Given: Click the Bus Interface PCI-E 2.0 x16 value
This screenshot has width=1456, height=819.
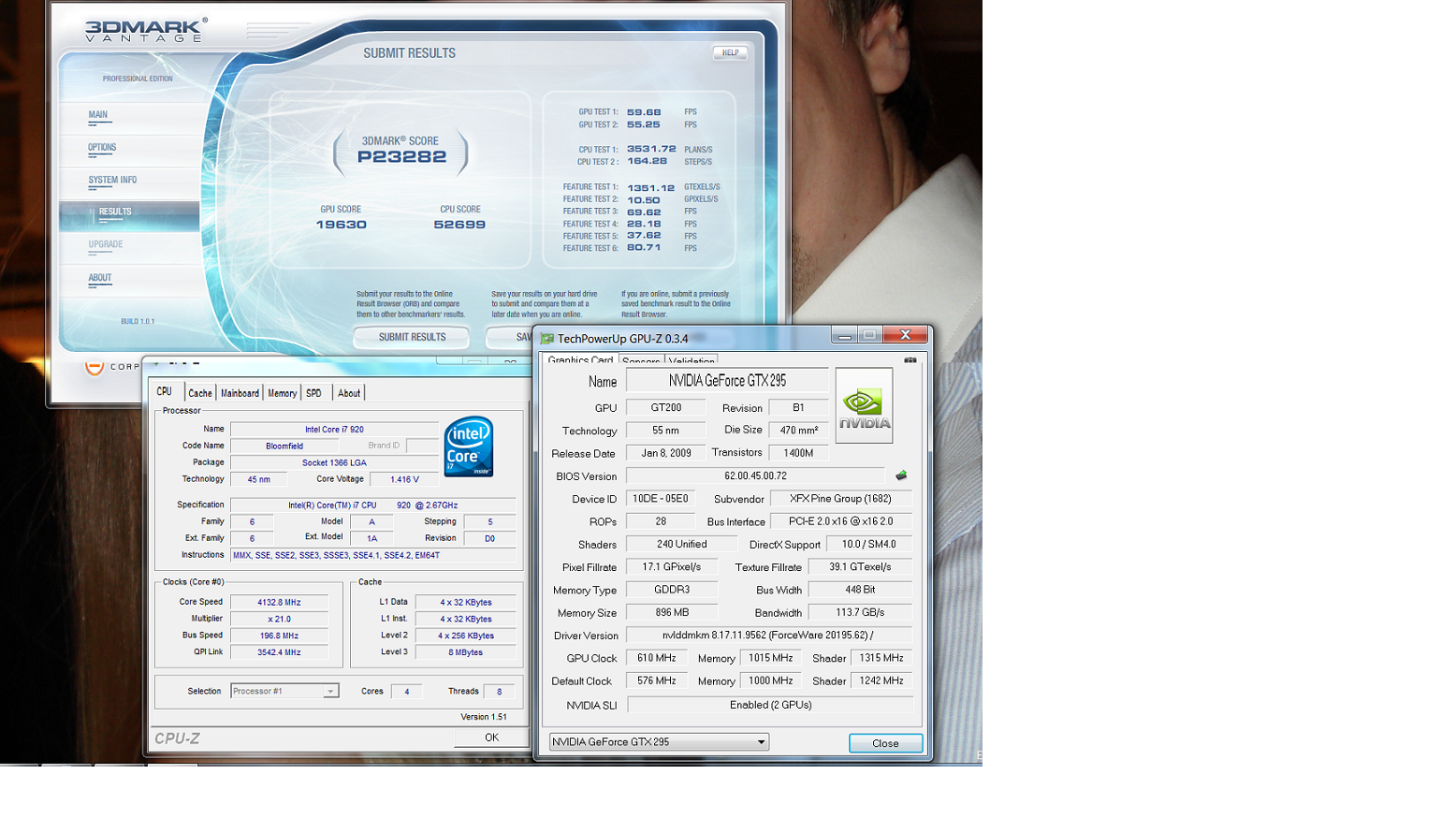Looking at the screenshot, I should (x=841, y=521).
